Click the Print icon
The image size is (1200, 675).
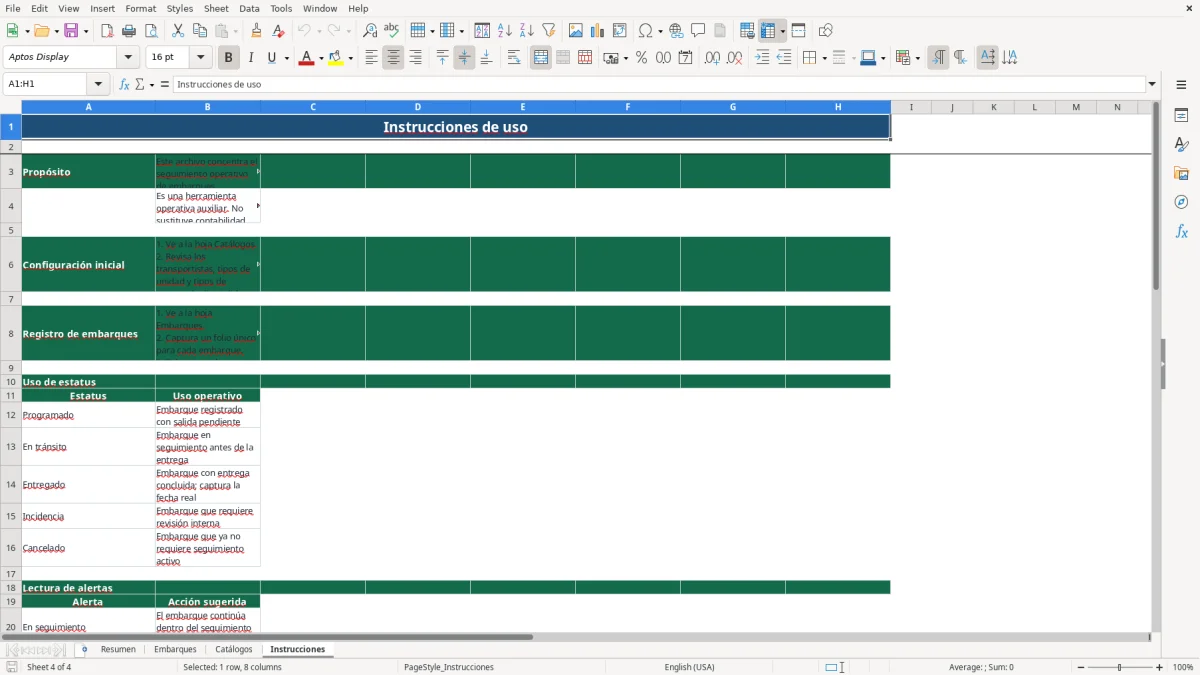pyautogui.click(x=129, y=31)
